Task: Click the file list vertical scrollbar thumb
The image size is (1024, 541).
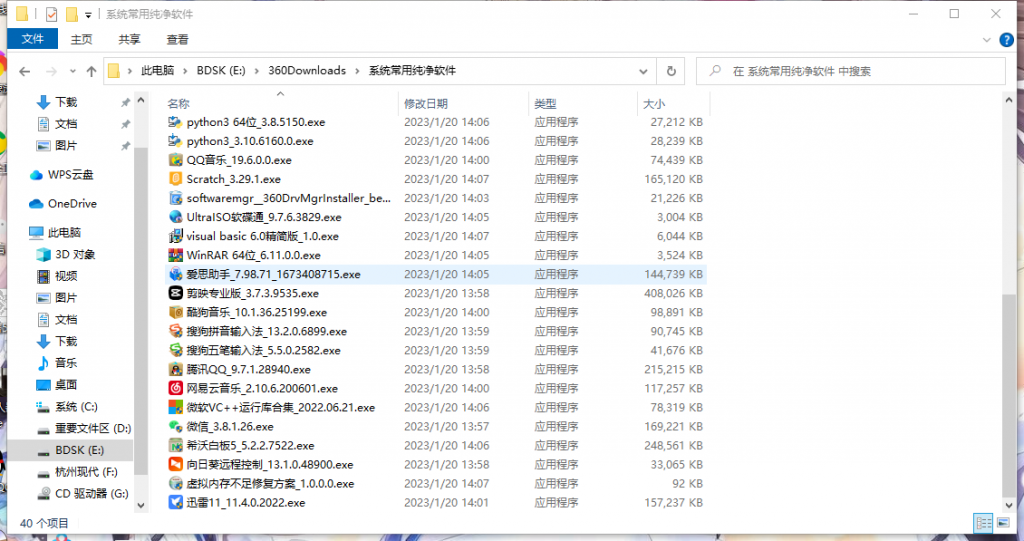Action: 1008,395
